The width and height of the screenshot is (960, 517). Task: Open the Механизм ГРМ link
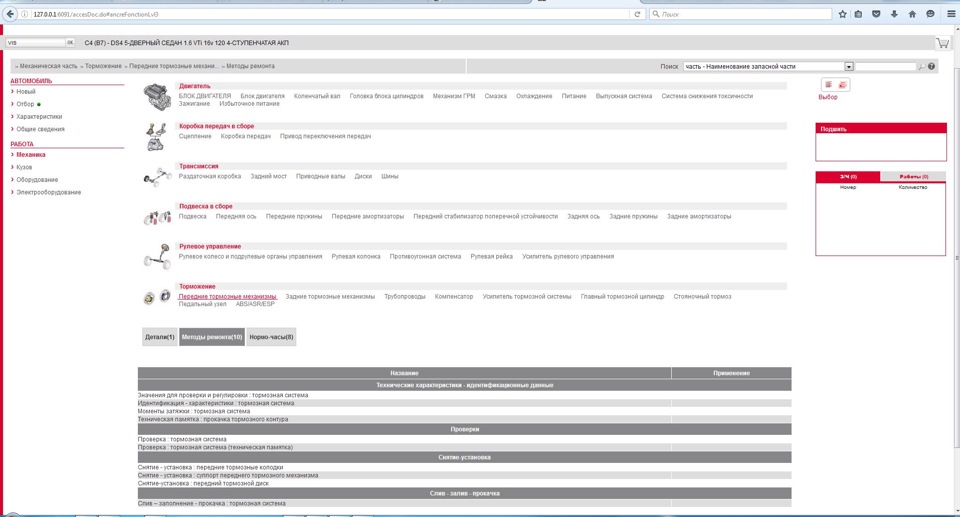coord(454,96)
